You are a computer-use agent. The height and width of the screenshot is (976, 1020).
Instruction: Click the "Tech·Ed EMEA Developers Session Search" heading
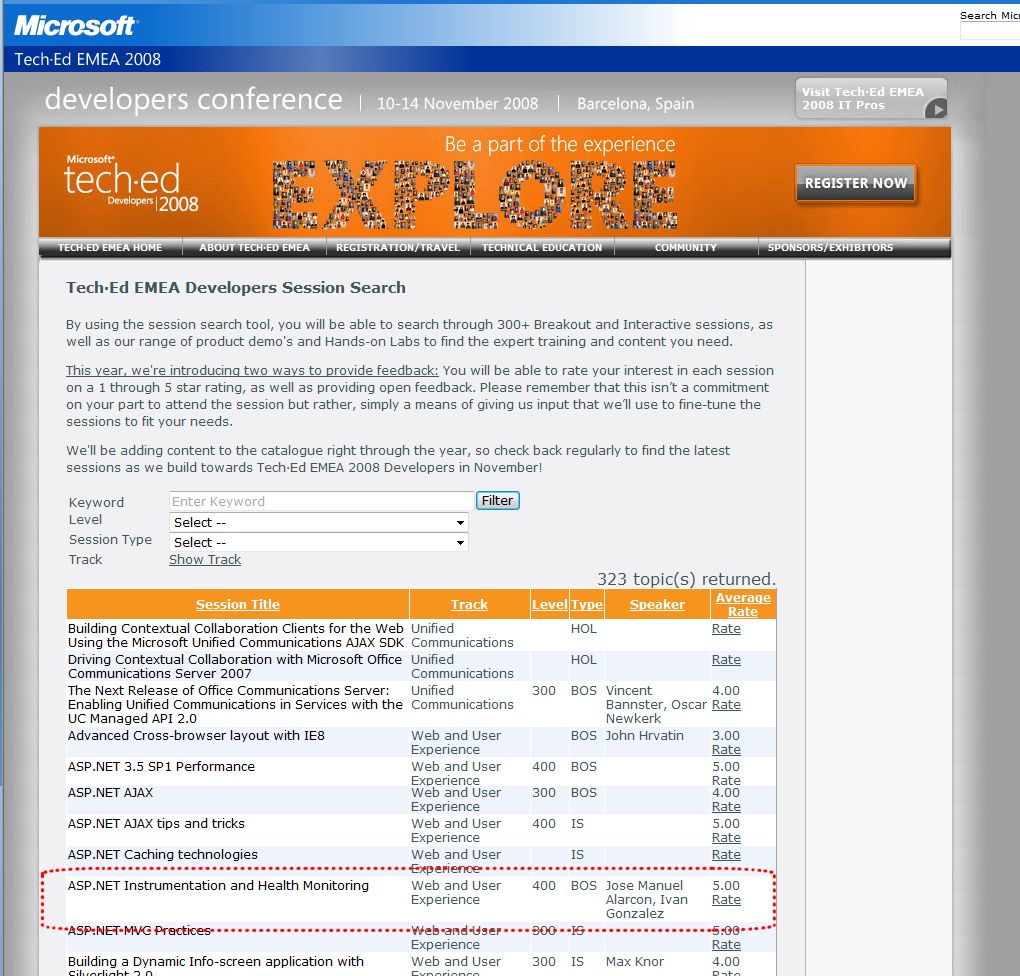pos(235,288)
